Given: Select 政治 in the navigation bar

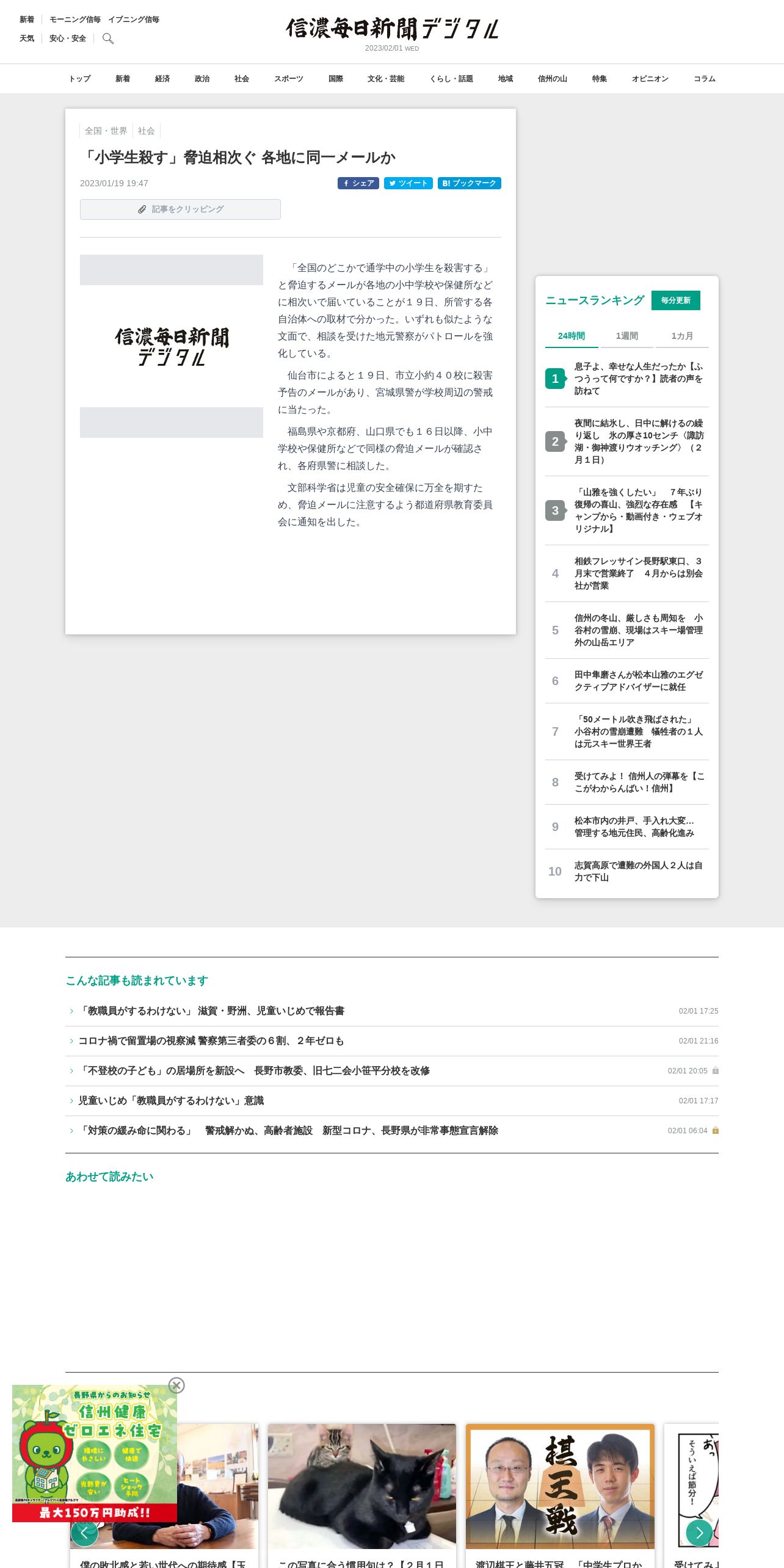Looking at the screenshot, I should (x=202, y=79).
